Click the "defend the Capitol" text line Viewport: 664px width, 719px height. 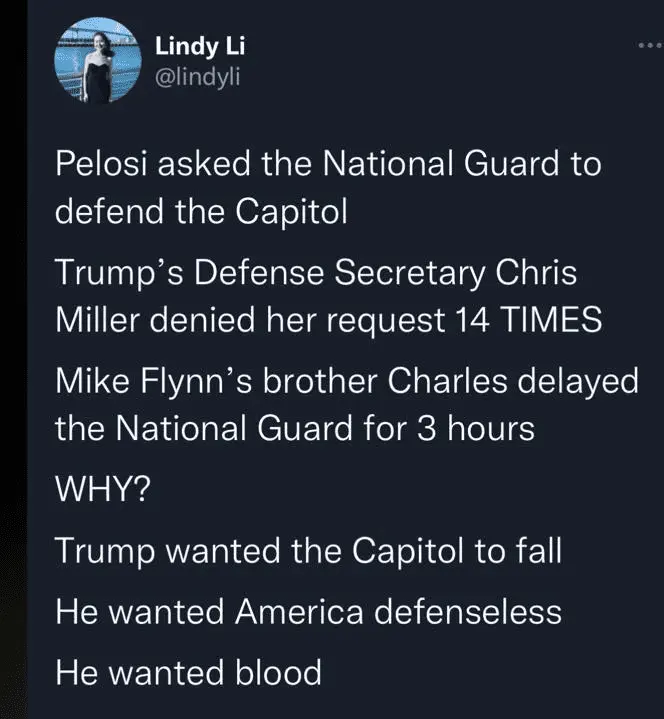point(199,214)
